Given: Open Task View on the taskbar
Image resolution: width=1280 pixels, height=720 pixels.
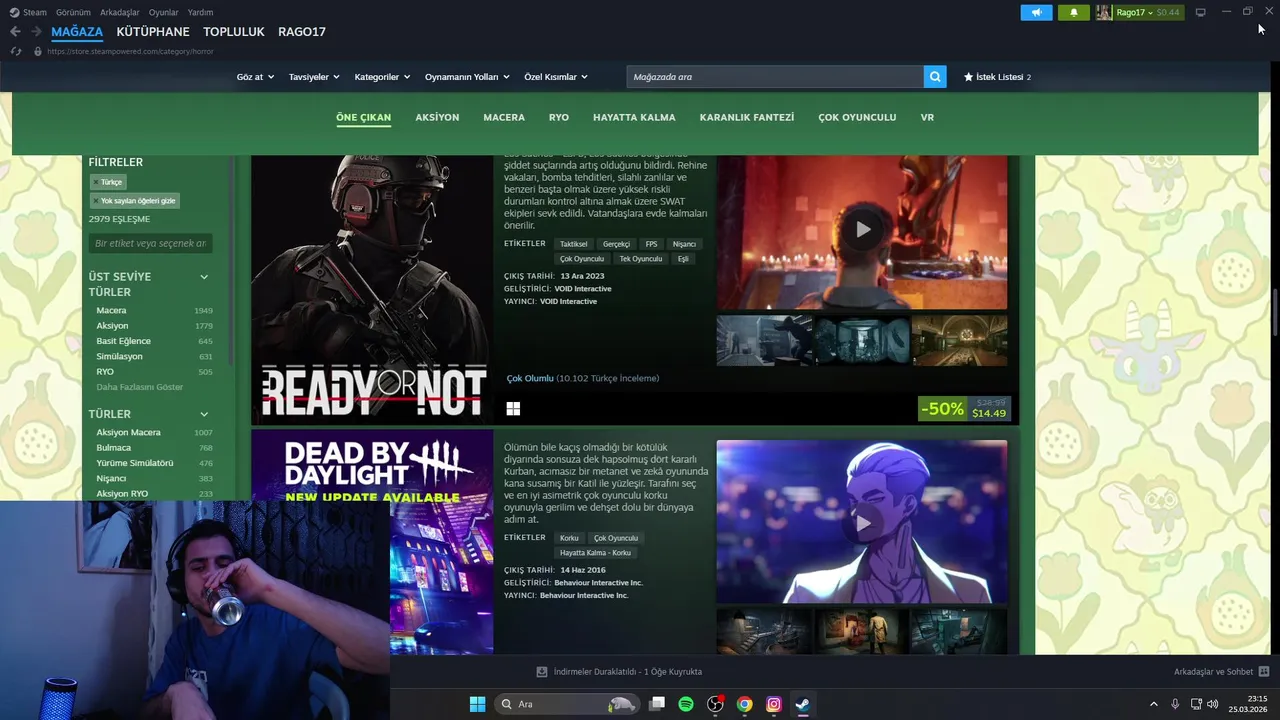Looking at the screenshot, I should (x=657, y=704).
